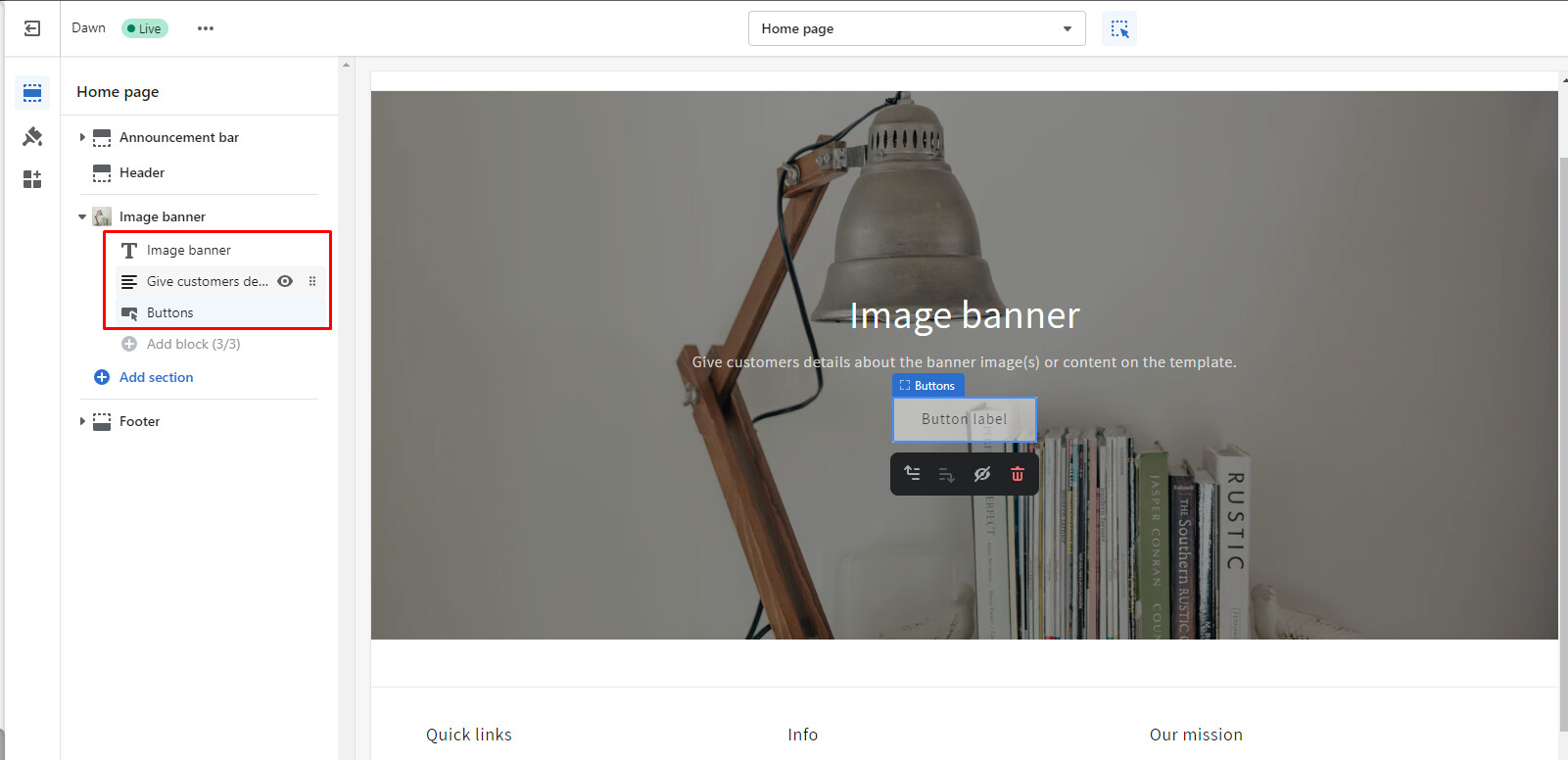Click the Header section icon
This screenshot has width=1568, height=760.
tap(102, 173)
